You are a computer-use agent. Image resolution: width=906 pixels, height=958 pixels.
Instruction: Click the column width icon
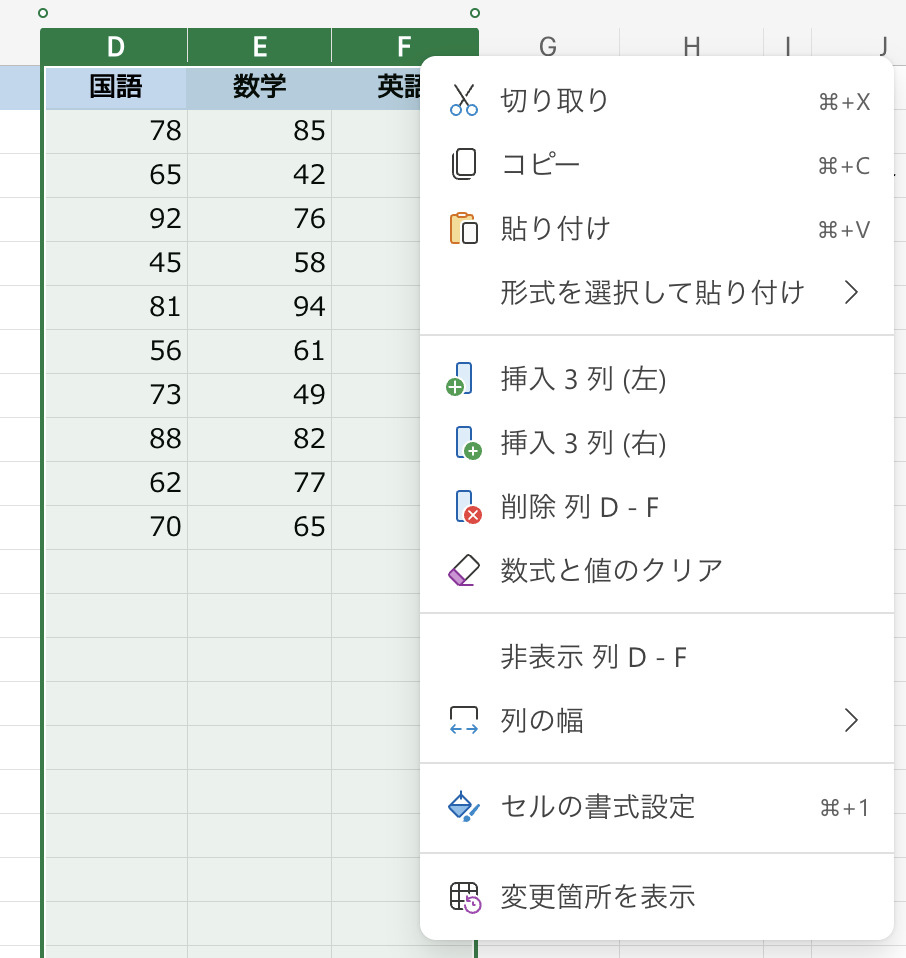(464, 720)
